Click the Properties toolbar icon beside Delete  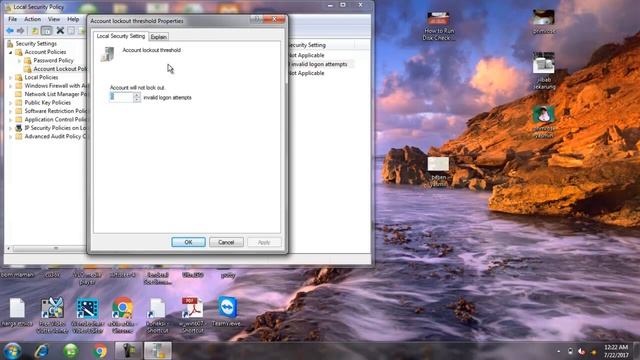71,31
